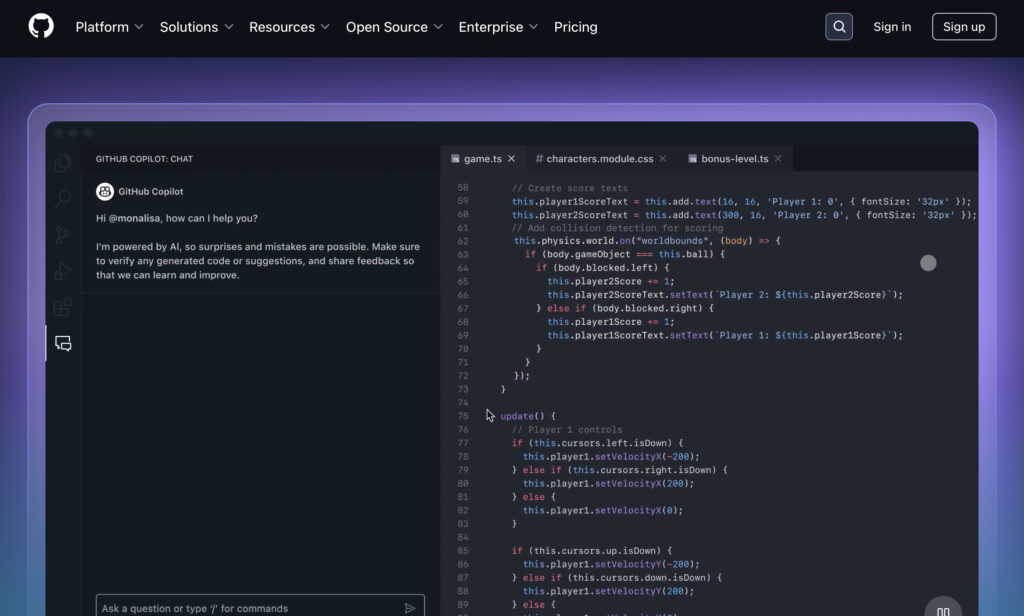Select the Copilot Chat icon in sidebar

point(63,343)
